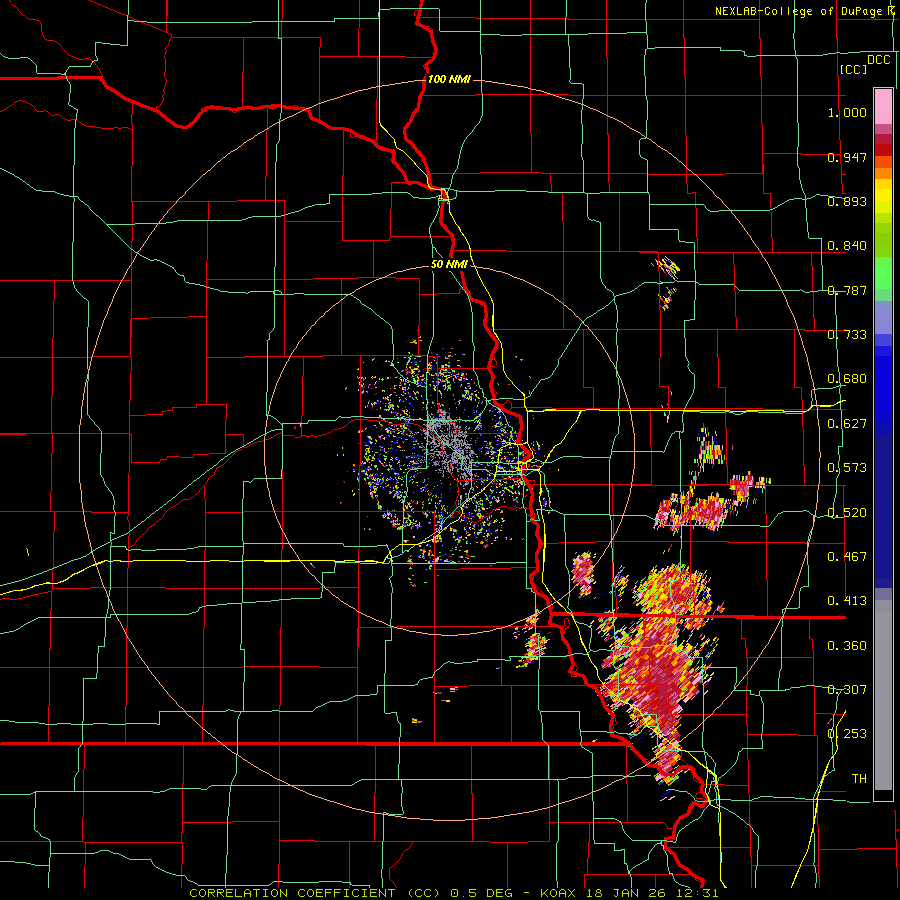Click the 0.733 scale value

click(847, 335)
